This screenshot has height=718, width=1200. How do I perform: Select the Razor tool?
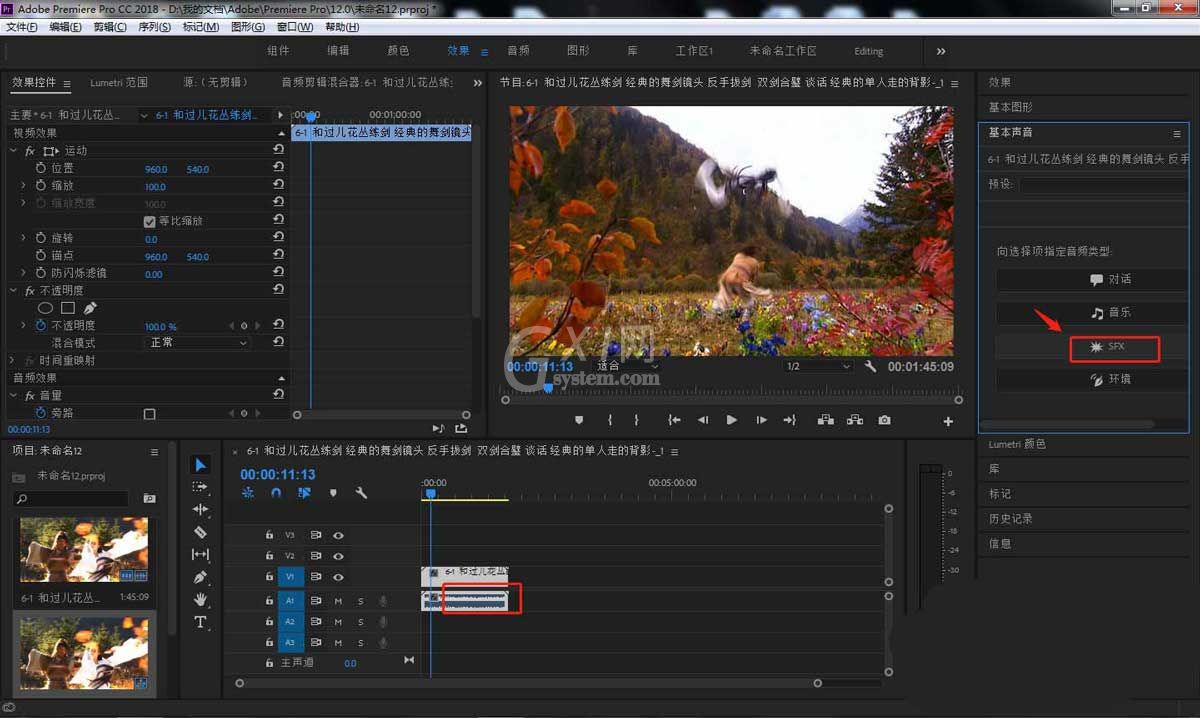coord(200,532)
